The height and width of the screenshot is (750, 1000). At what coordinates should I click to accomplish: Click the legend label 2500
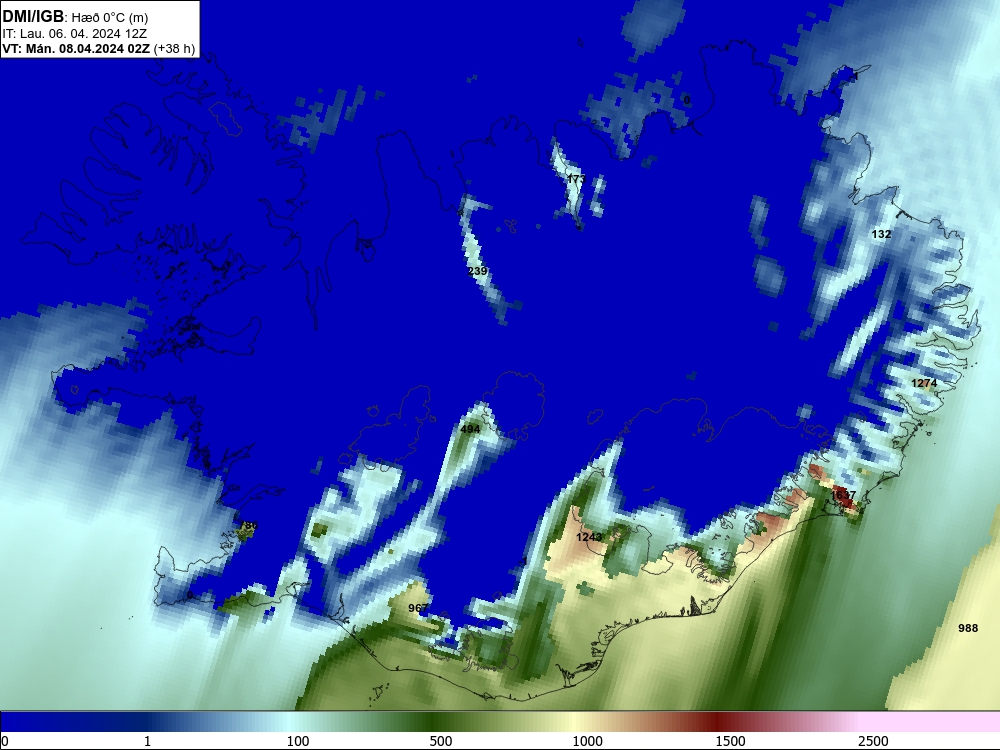point(873,741)
